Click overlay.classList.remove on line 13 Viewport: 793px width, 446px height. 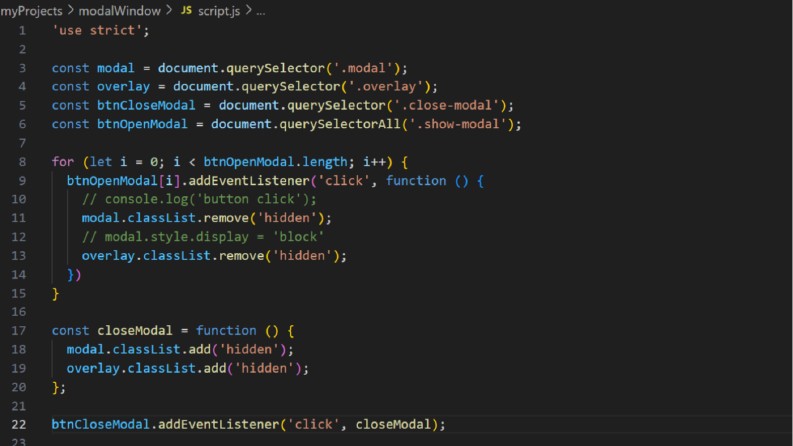click(173, 256)
